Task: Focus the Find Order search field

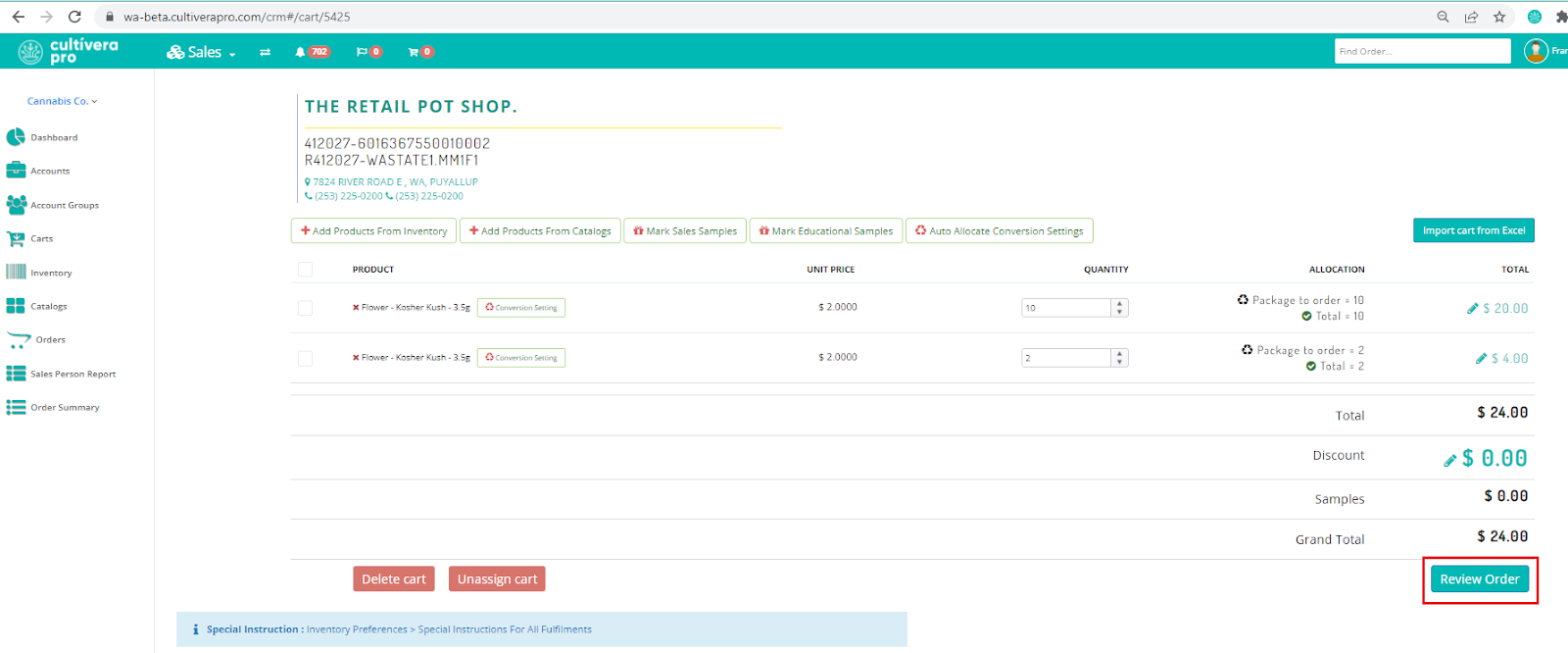Action: tap(1422, 51)
